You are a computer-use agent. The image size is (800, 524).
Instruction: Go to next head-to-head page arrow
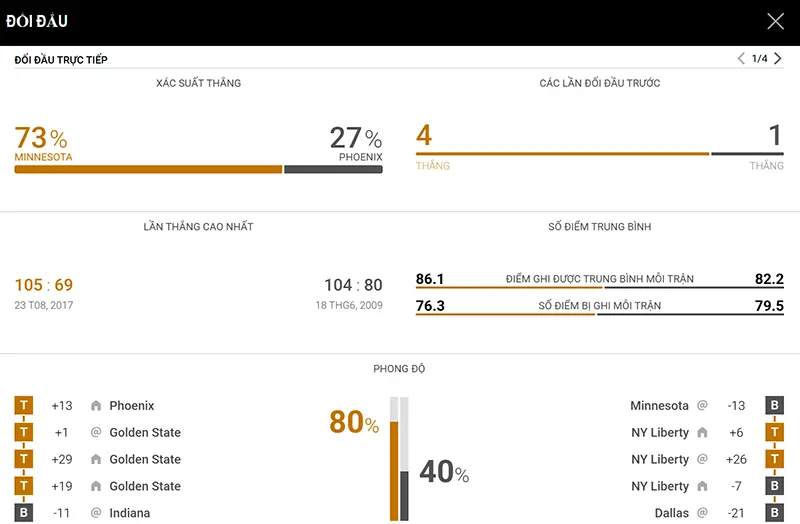tap(778, 59)
